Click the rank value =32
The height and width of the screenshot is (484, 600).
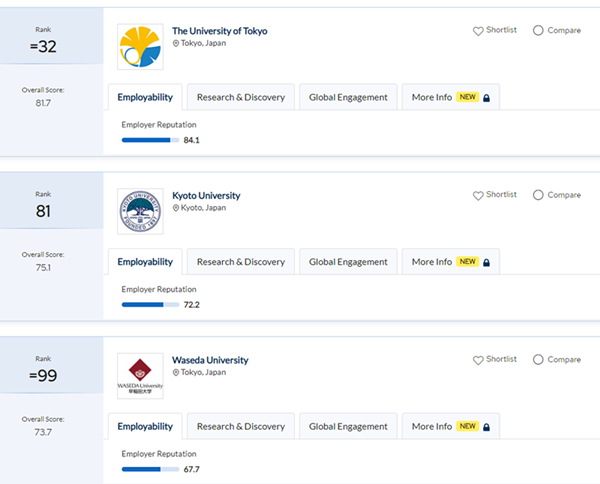(43, 47)
